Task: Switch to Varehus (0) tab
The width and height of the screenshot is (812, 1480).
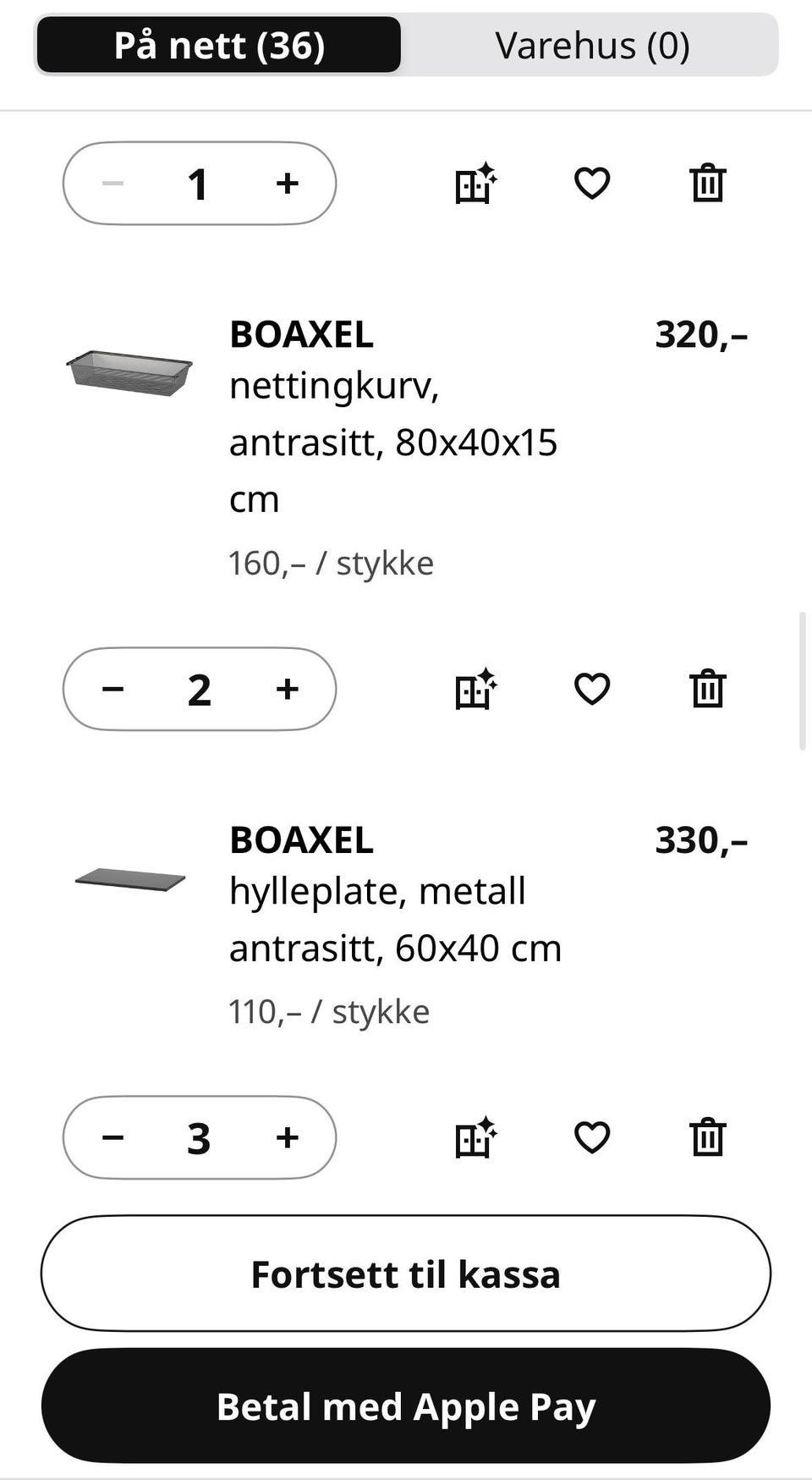Action: point(592,45)
